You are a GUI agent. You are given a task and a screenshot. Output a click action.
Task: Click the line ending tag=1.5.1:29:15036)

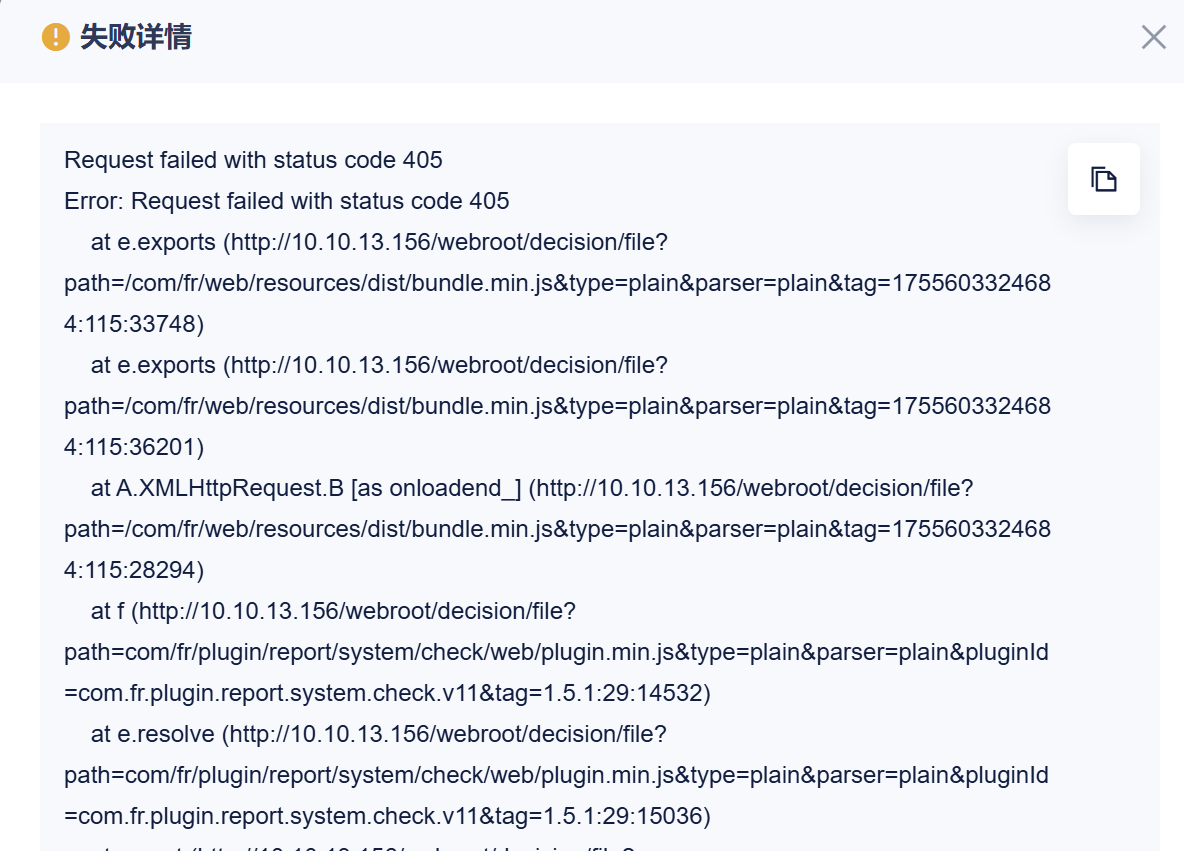tap(387, 816)
